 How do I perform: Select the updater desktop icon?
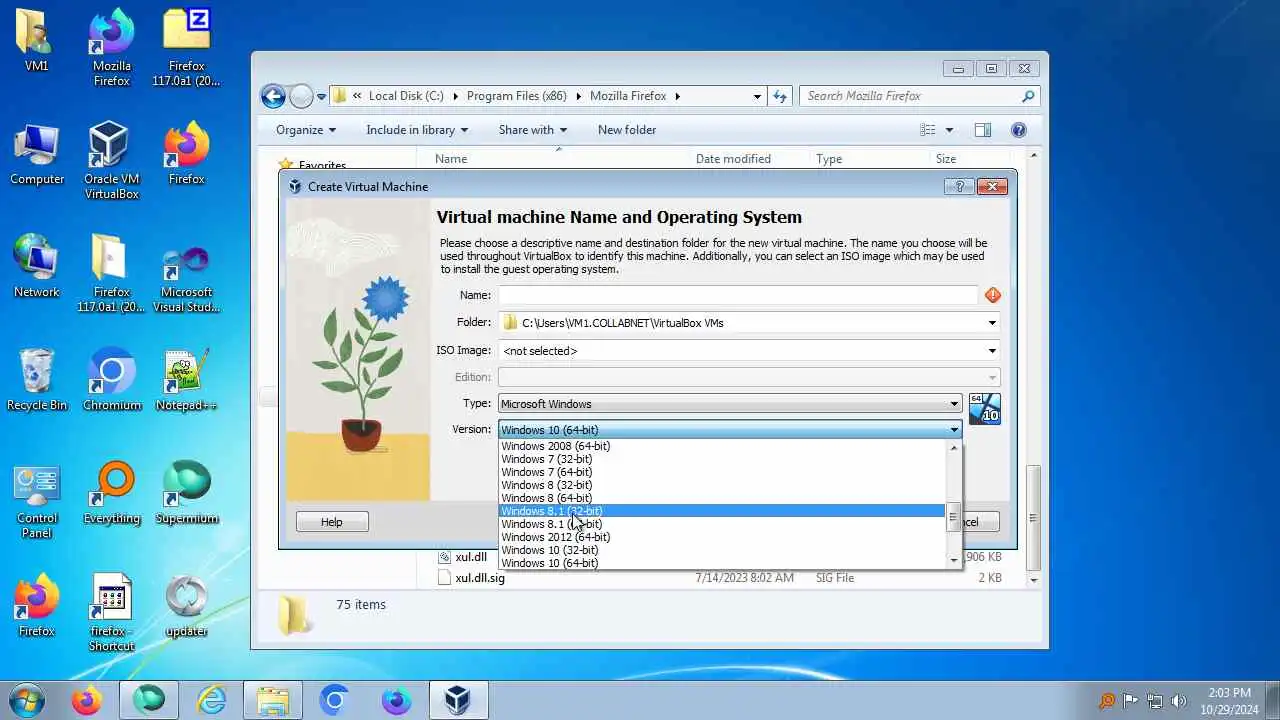(187, 606)
